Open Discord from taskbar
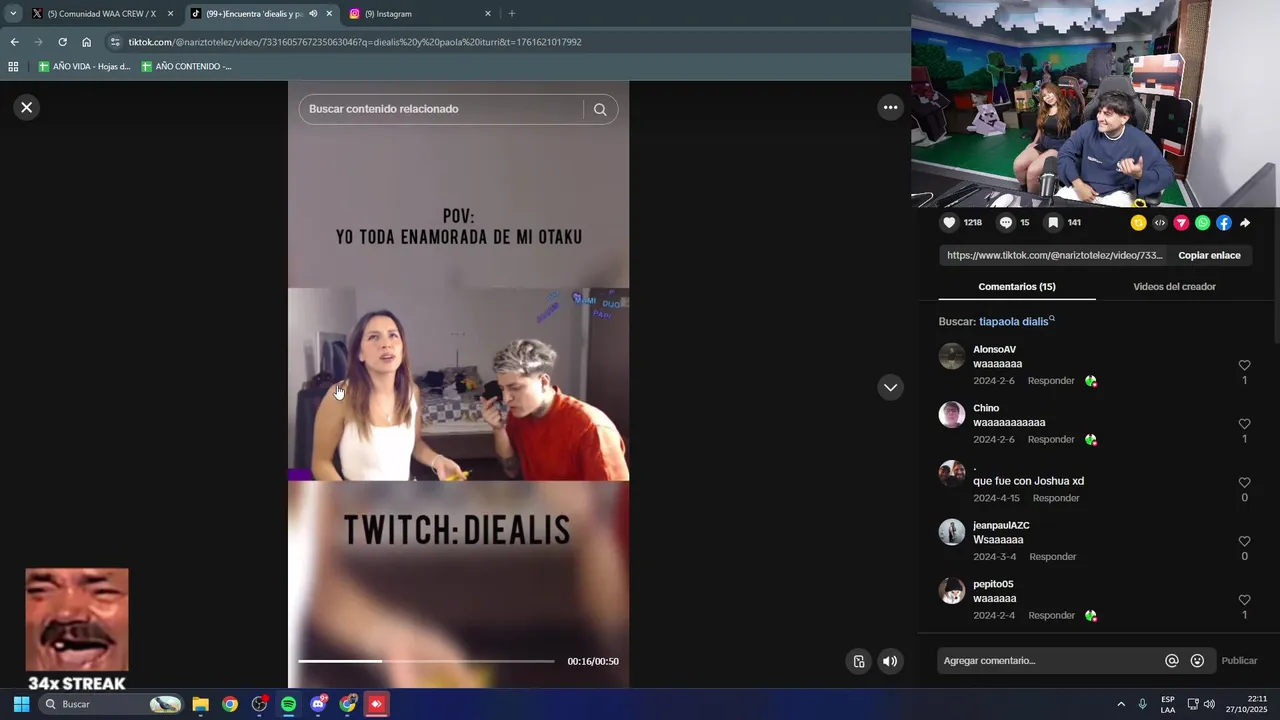The height and width of the screenshot is (720, 1280). coord(318,704)
